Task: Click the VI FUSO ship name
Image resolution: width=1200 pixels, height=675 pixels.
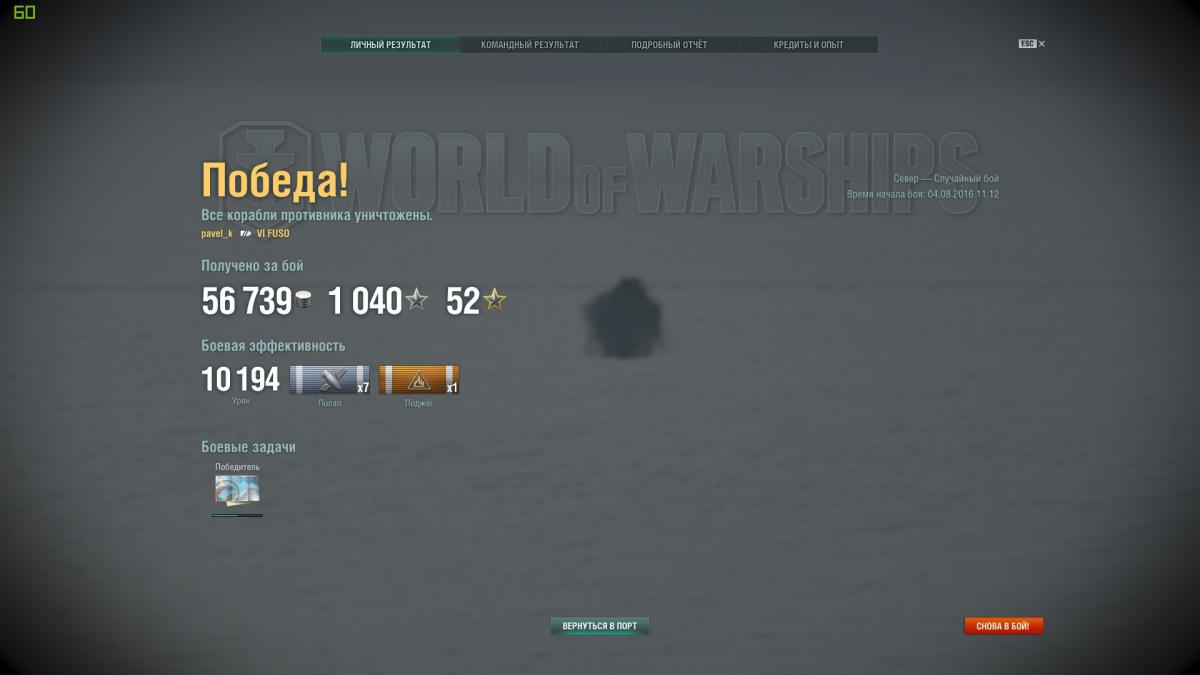Action: (x=273, y=233)
